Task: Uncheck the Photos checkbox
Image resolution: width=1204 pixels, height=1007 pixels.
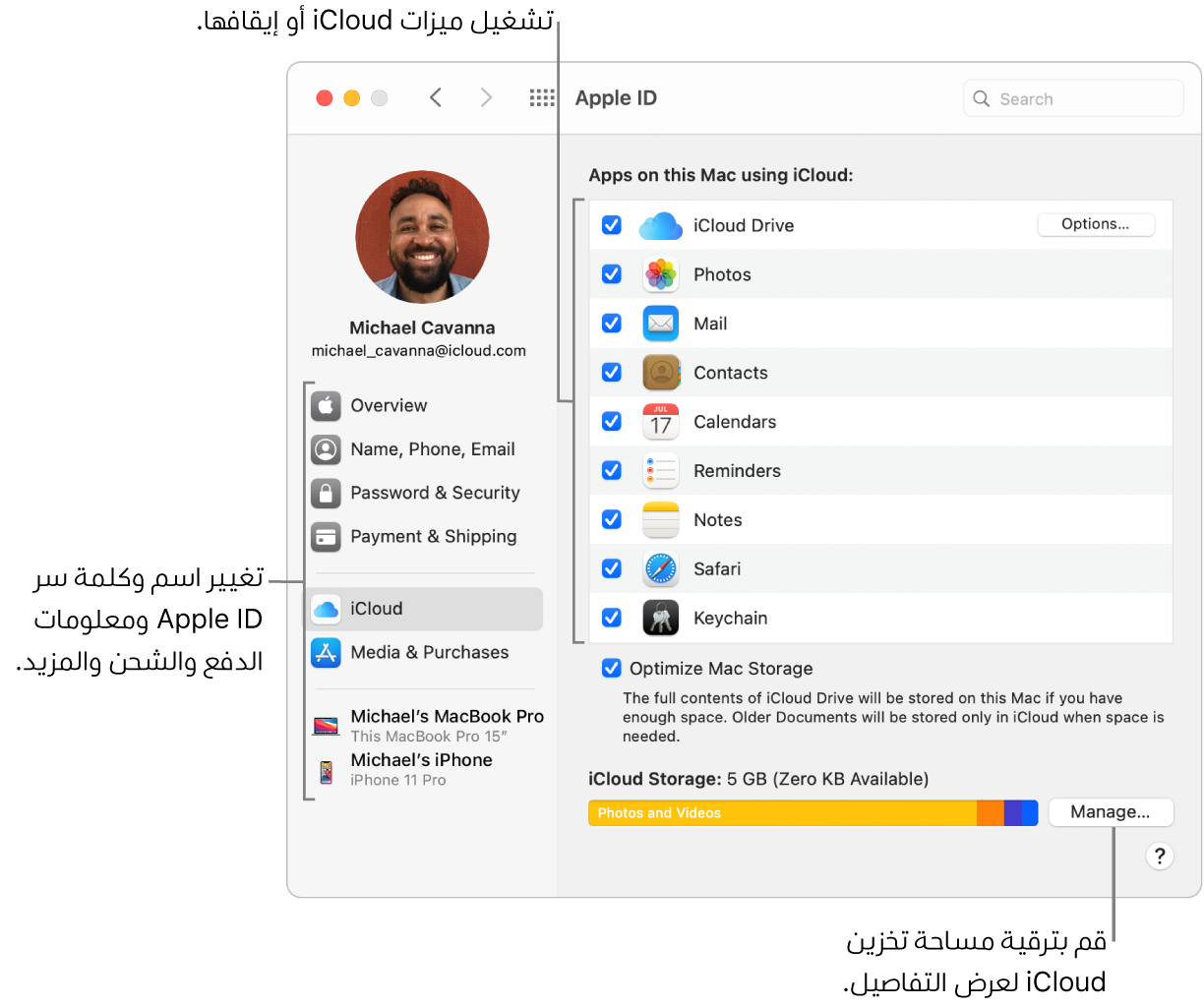Action: (x=612, y=274)
